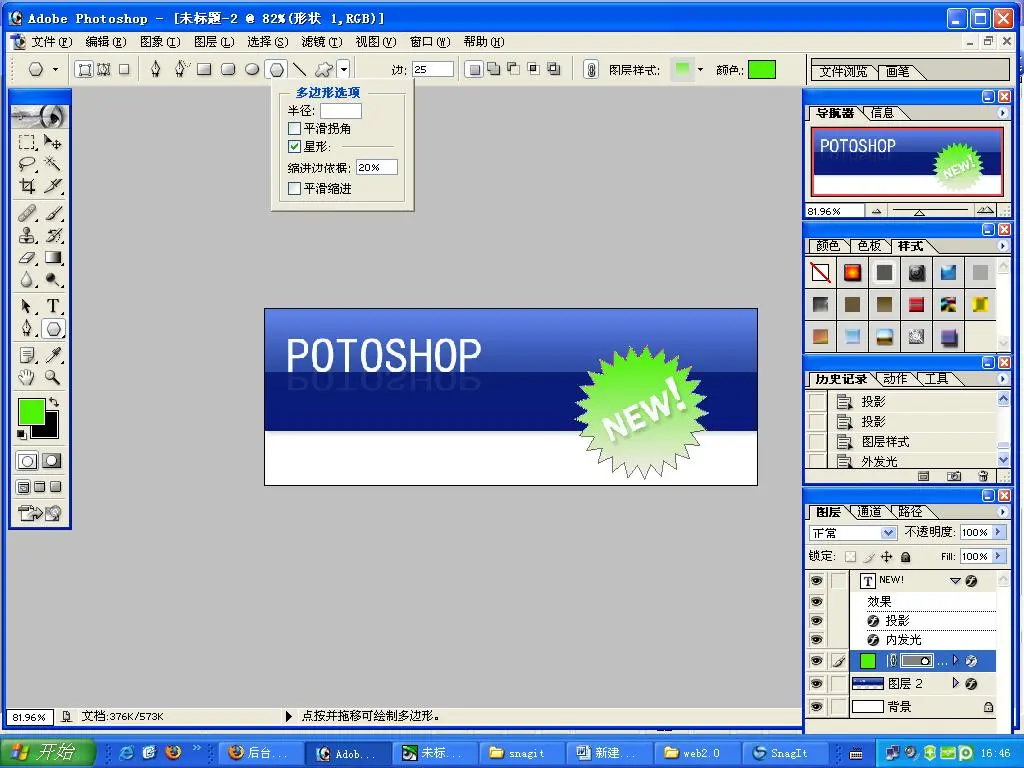Select the Rectangular Marquee tool

point(27,142)
